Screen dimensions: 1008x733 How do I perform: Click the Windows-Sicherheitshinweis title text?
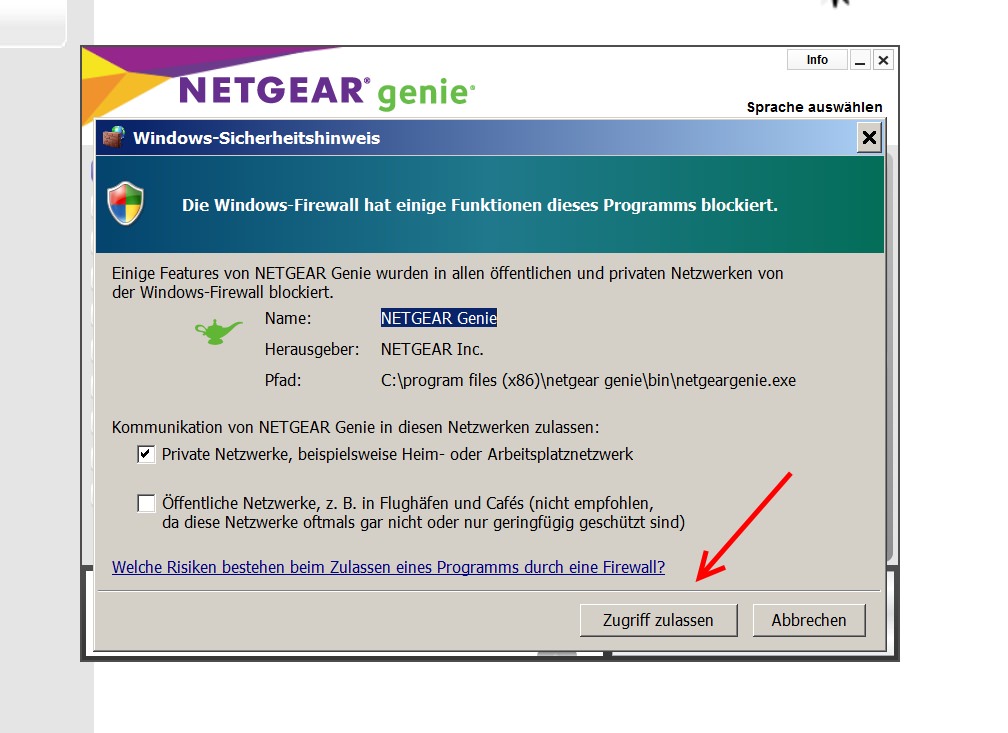pyautogui.click(x=256, y=138)
